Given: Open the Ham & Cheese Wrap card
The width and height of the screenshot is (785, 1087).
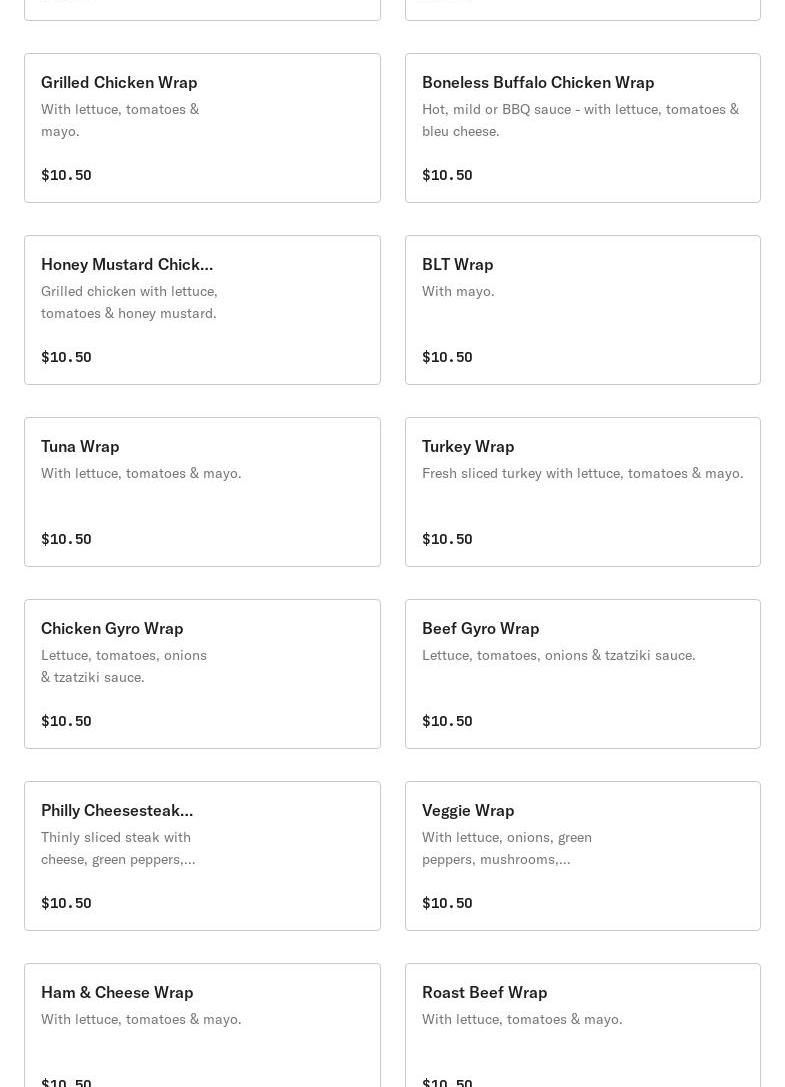Looking at the screenshot, I should [202, 1025].
